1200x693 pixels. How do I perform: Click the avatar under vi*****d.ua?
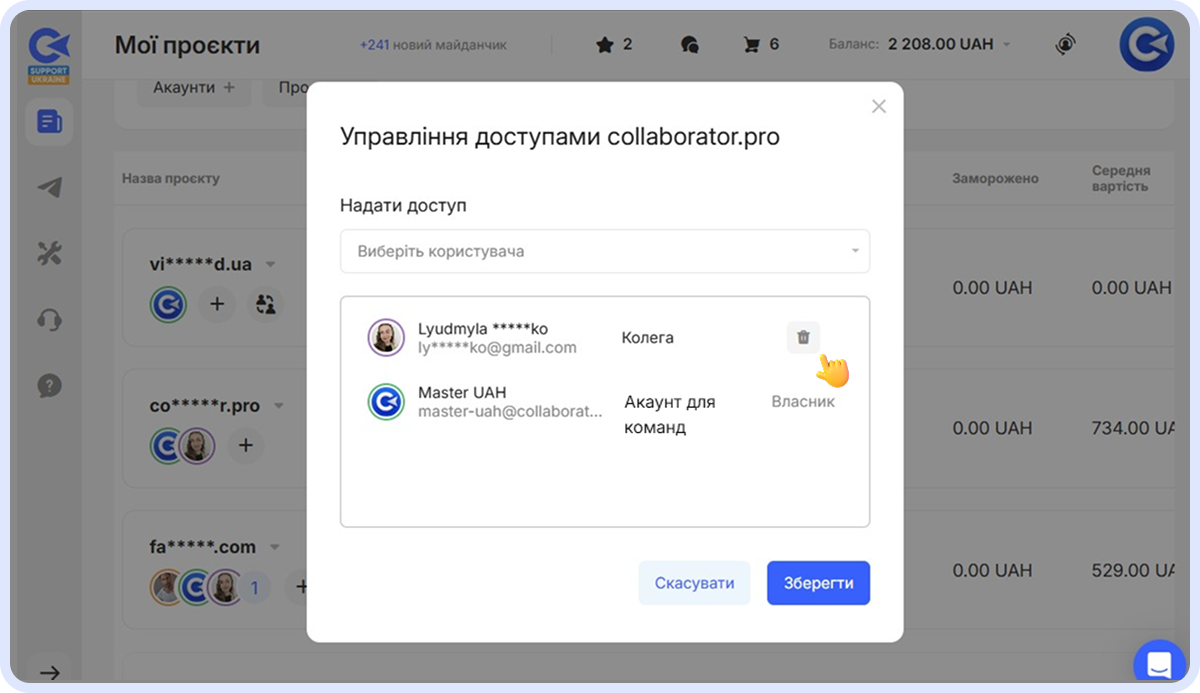click(x=169, y=304)
